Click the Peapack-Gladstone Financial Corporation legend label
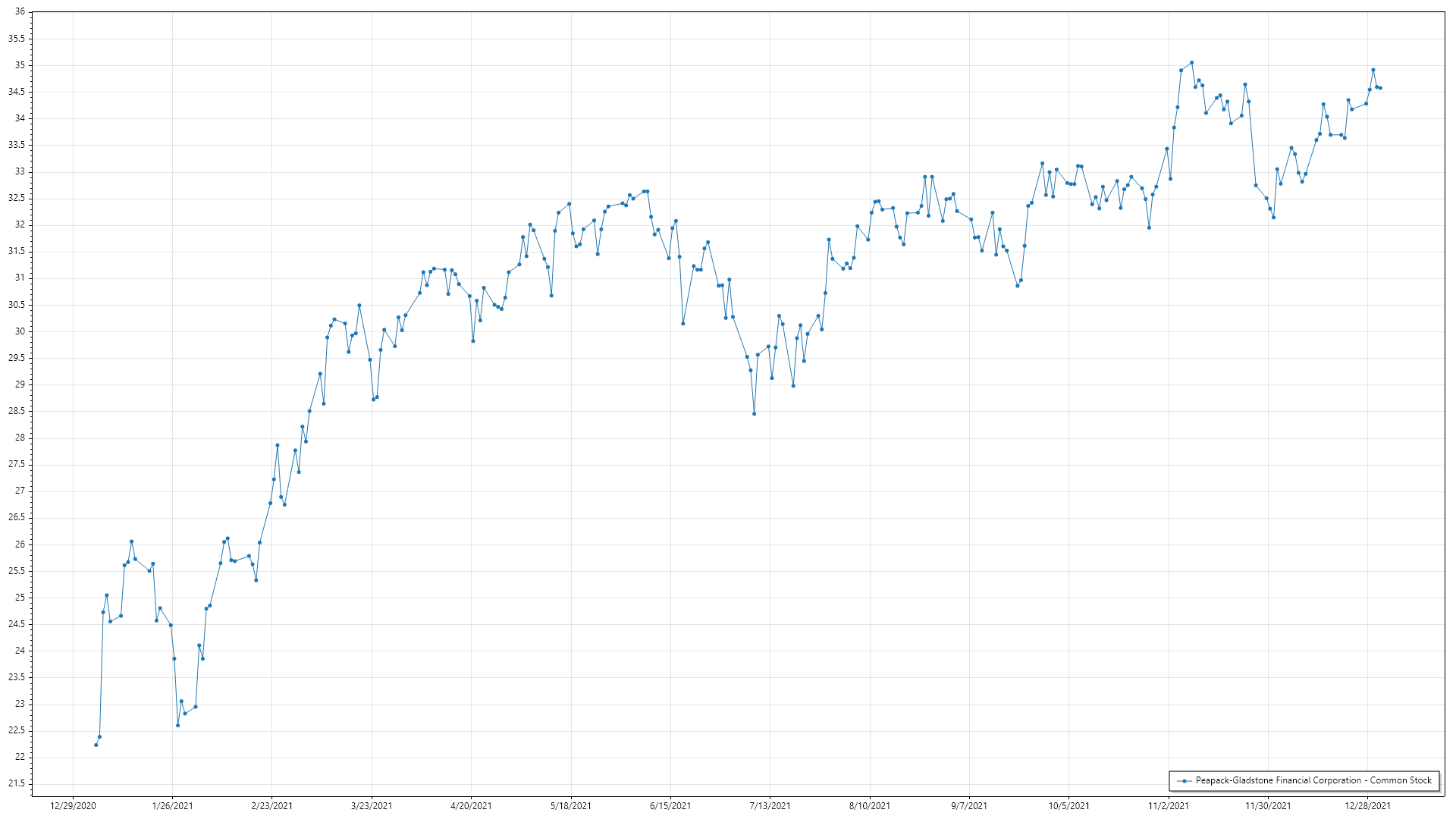Screen dimensions: 1456x819 (x=1313, y=780)
